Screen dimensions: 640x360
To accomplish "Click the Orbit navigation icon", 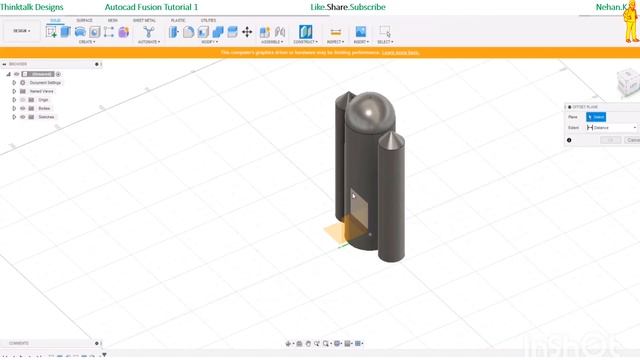I will click(289, 344).
